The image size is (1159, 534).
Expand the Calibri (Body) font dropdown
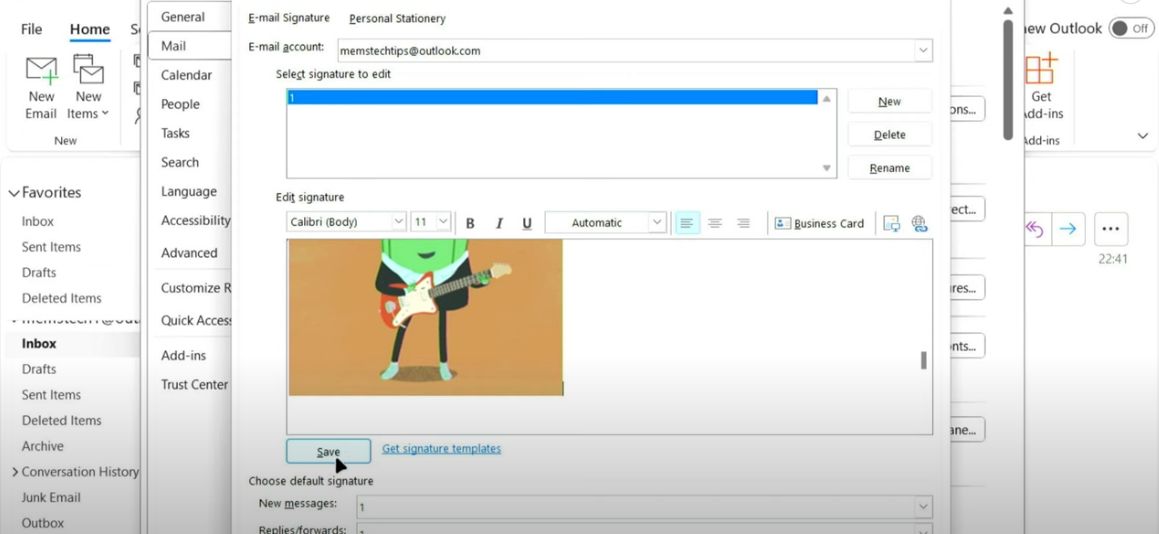[398, 222]
